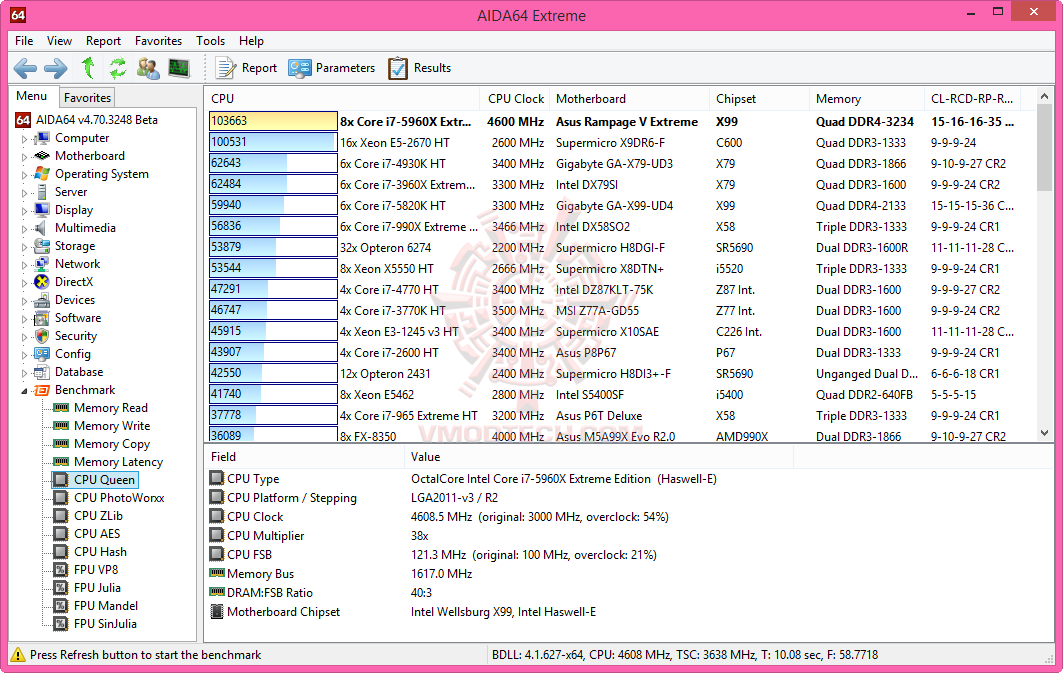Click the green Refresh toolbar icon

pyautogui.click(x=117, y=68)
